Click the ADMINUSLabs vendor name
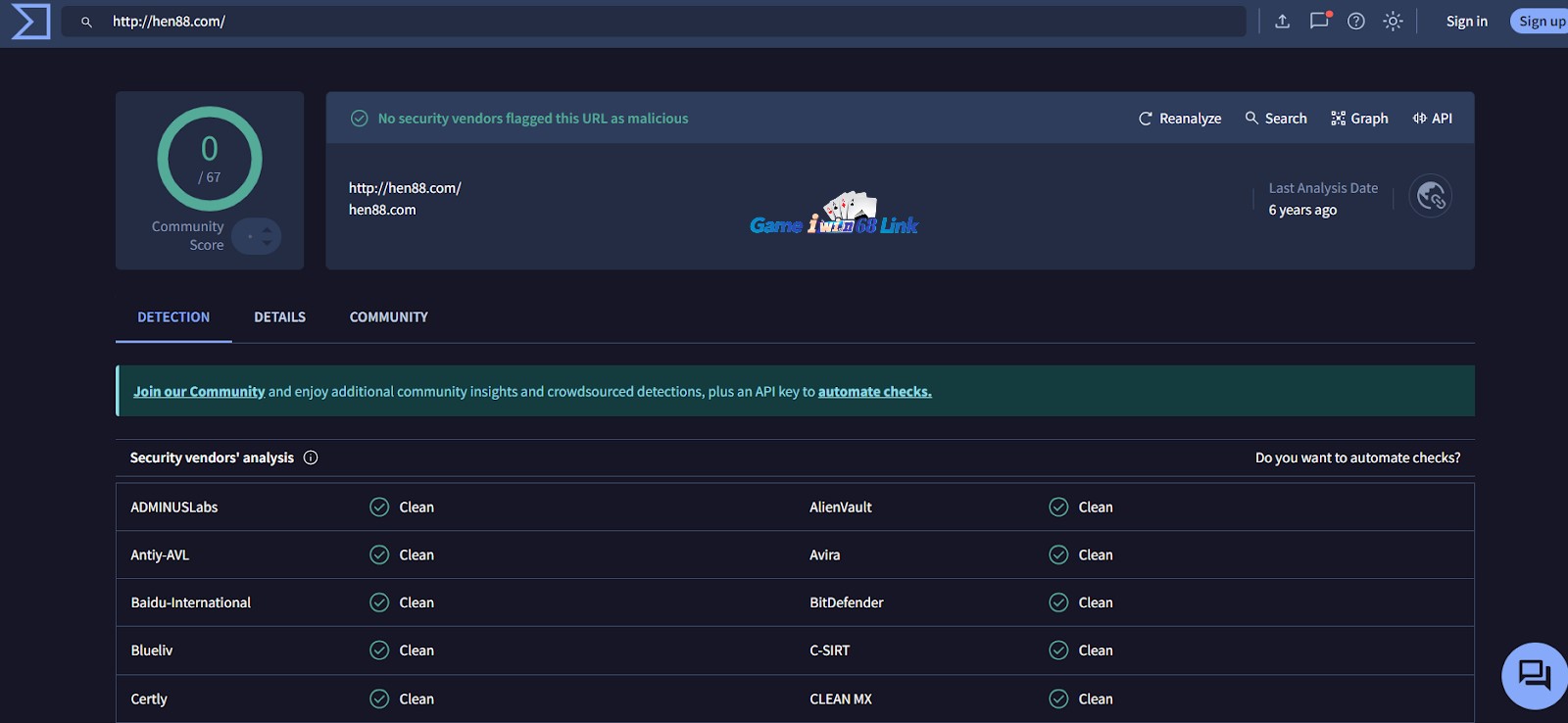1568x723 pixels. [x=174, y=507]
